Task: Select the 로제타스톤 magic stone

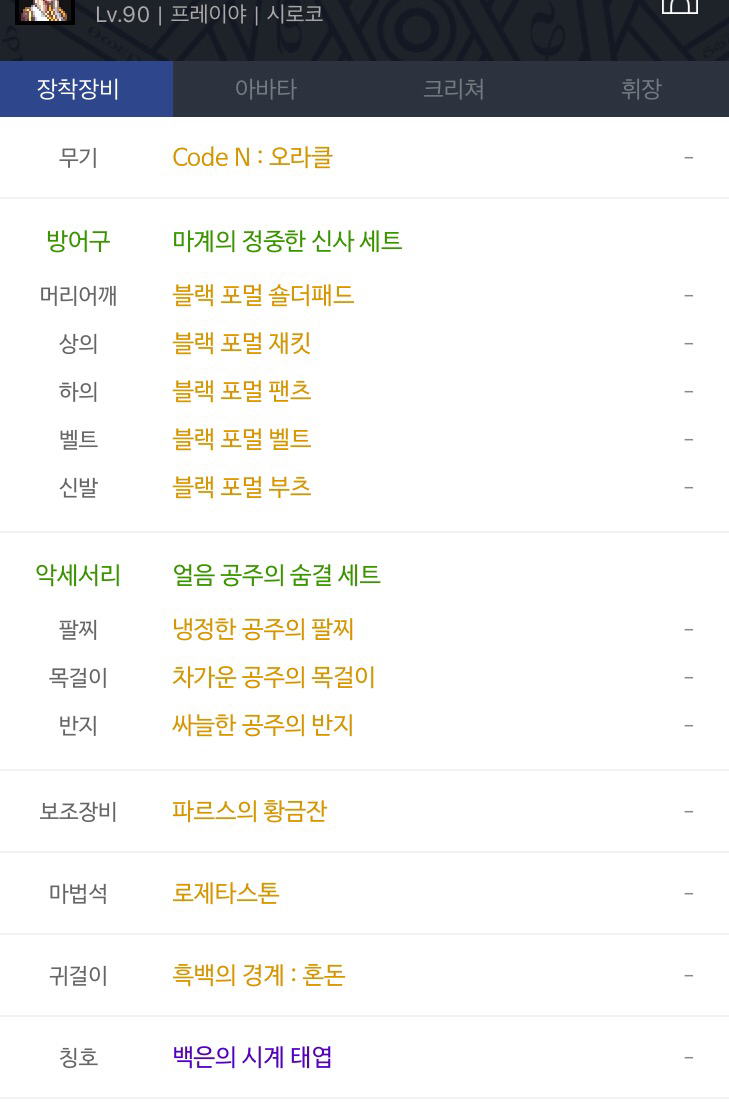Action: point(226,893)
